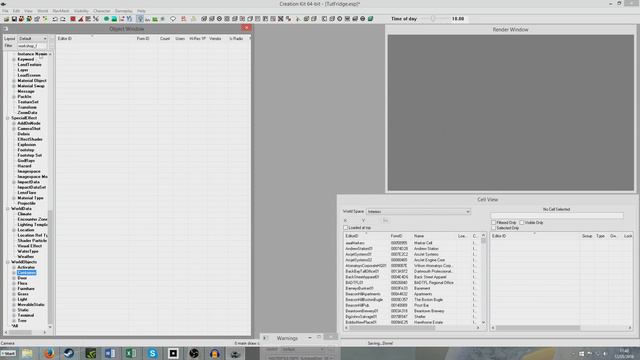
Task: Expand the Furniture tree node
Action: click(14, 289)
